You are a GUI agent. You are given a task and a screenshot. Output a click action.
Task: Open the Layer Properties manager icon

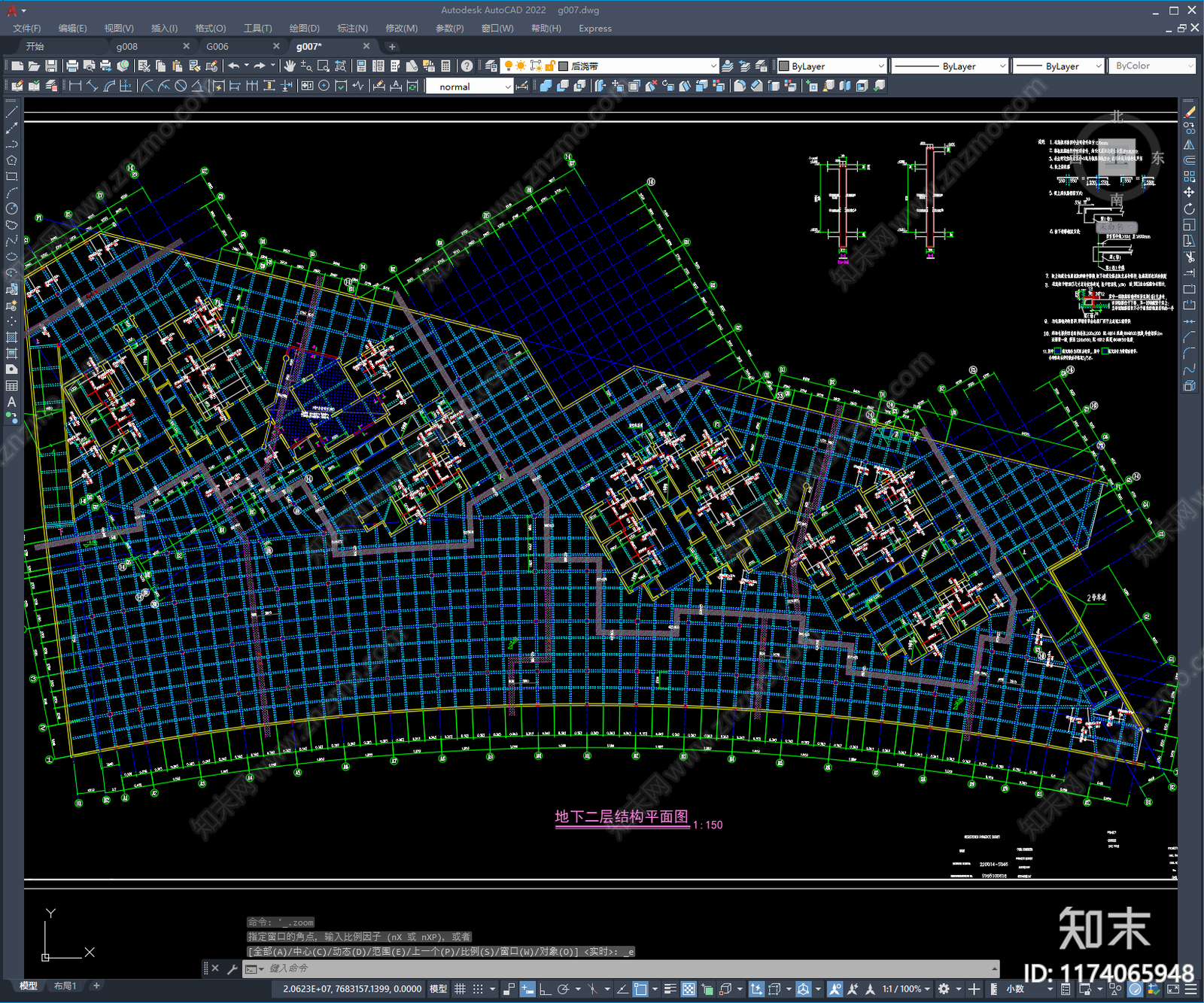[x=491, y=66]
